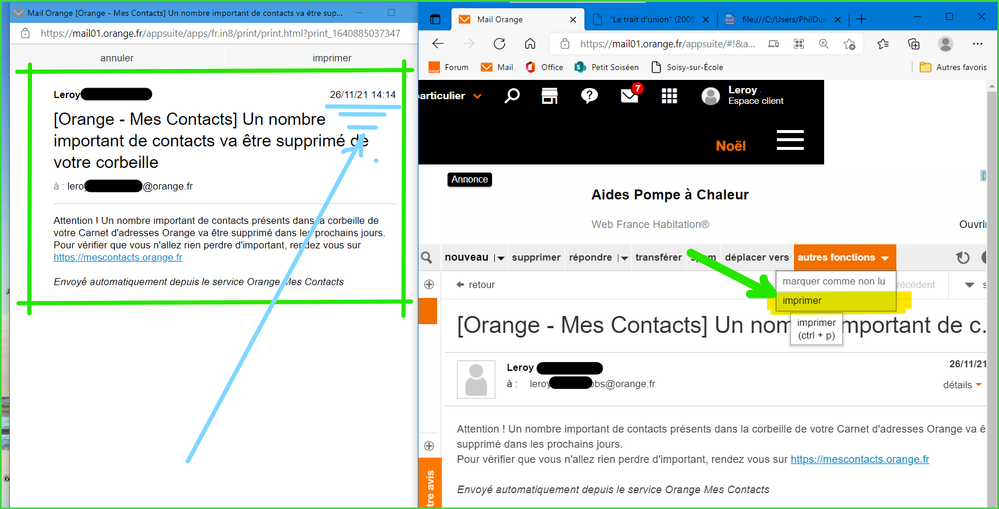Image resolution: width=999 pixels, height=509 pixels.
Task: Expand the détails section of the email
Action: click(x=962, y=385)
